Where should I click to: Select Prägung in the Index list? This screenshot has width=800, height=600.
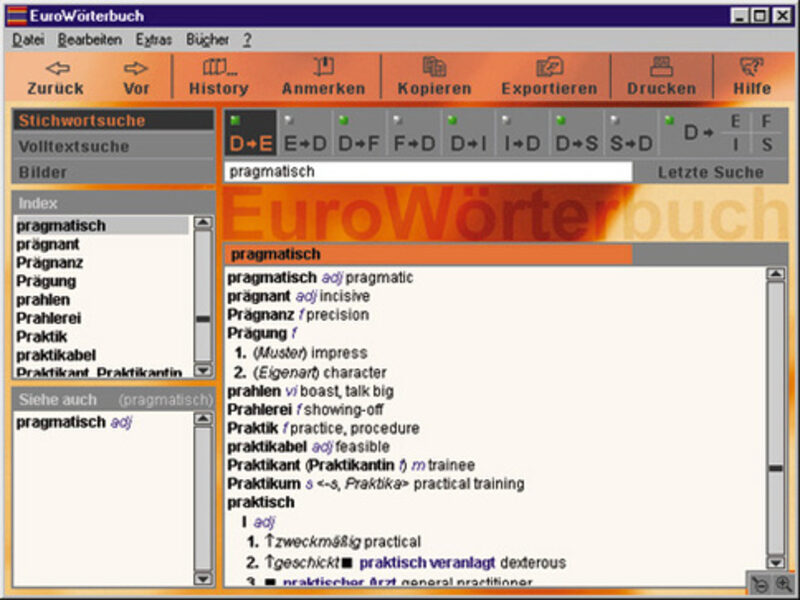46,281
